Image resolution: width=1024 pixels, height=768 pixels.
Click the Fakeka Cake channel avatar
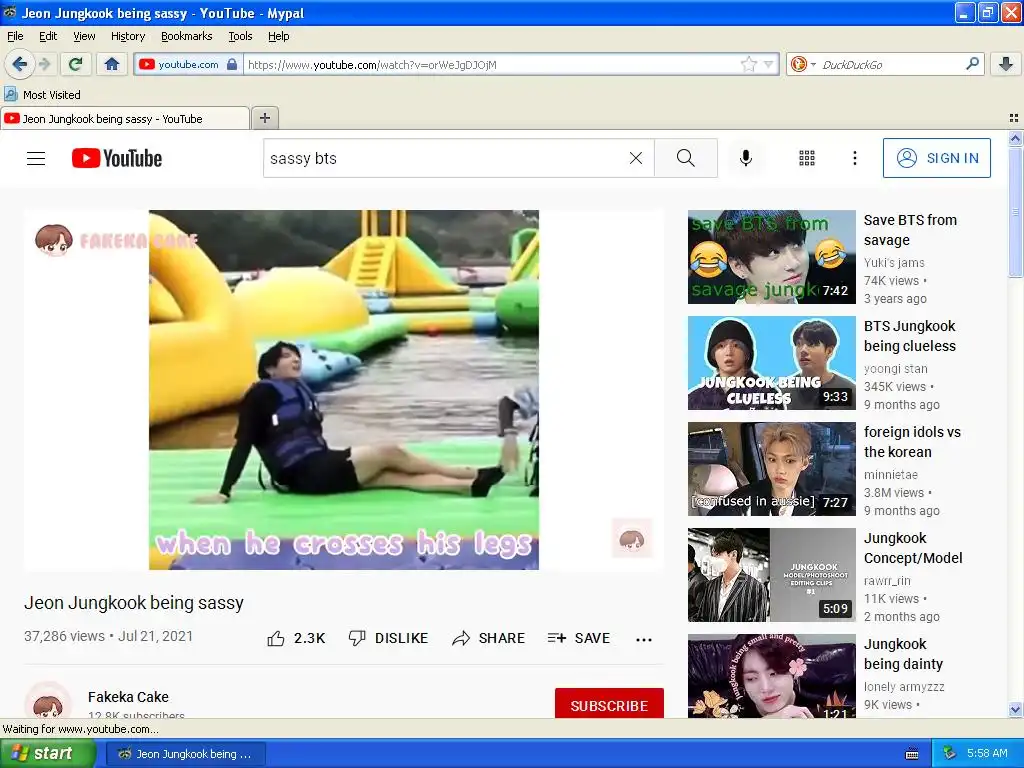[x=48, y=701]
